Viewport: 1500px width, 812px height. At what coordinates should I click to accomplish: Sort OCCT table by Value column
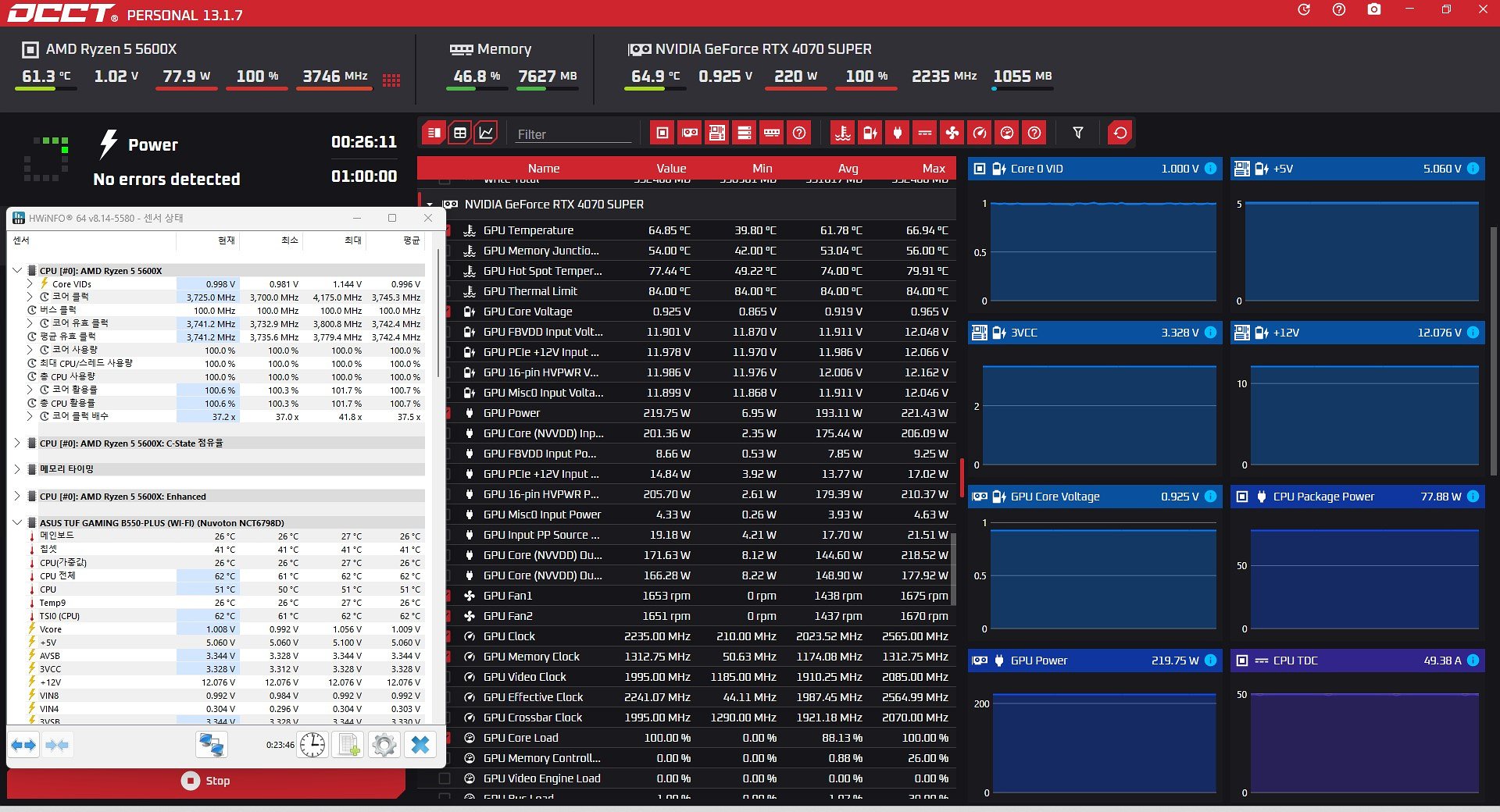[671, 169]
